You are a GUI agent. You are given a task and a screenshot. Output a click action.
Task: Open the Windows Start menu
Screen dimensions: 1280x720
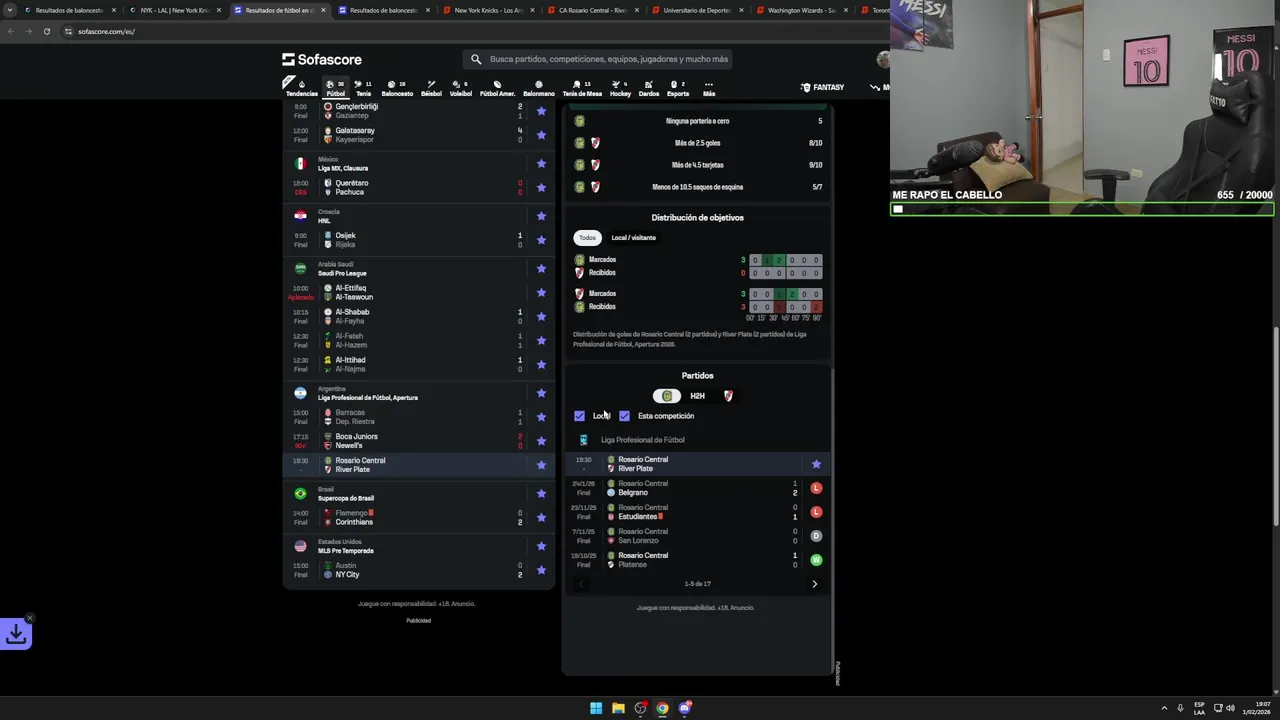tap(596, 708)
